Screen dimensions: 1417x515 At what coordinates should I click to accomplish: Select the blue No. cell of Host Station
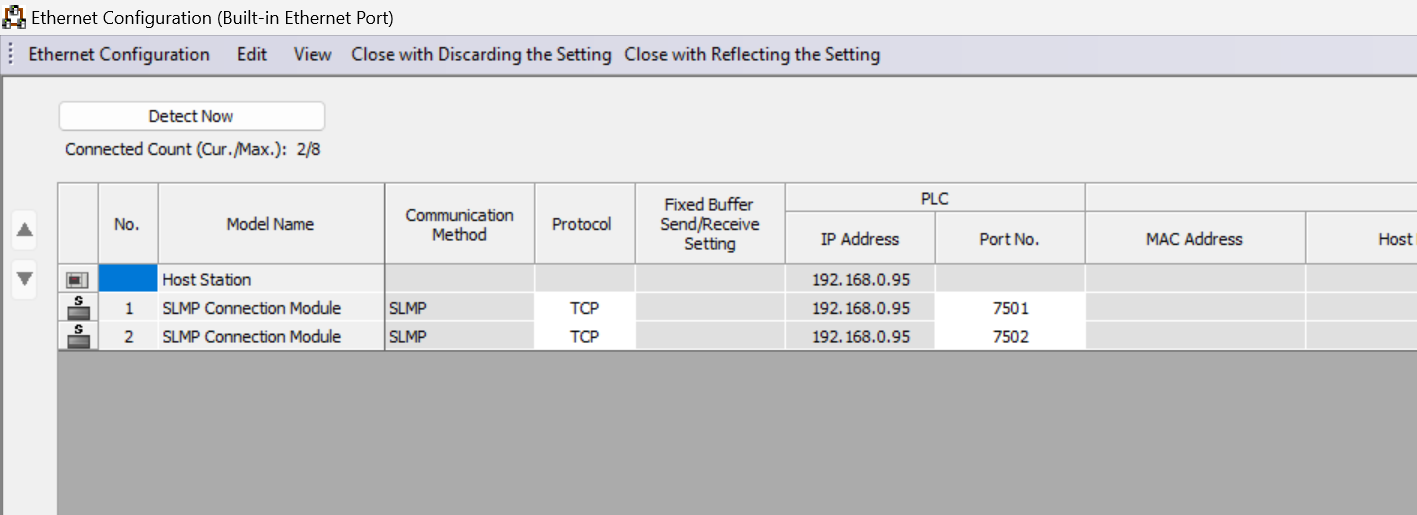click(128, 280)
